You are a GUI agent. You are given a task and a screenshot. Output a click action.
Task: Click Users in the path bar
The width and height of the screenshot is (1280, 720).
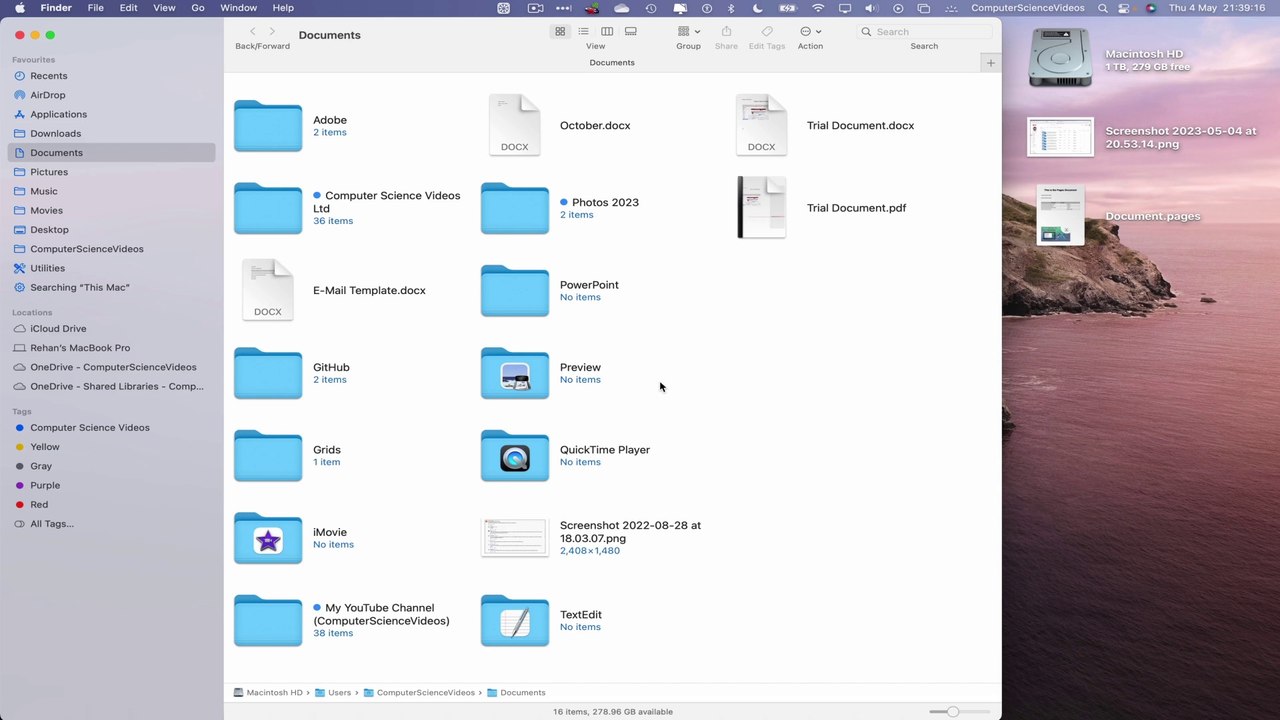[333, 692]
